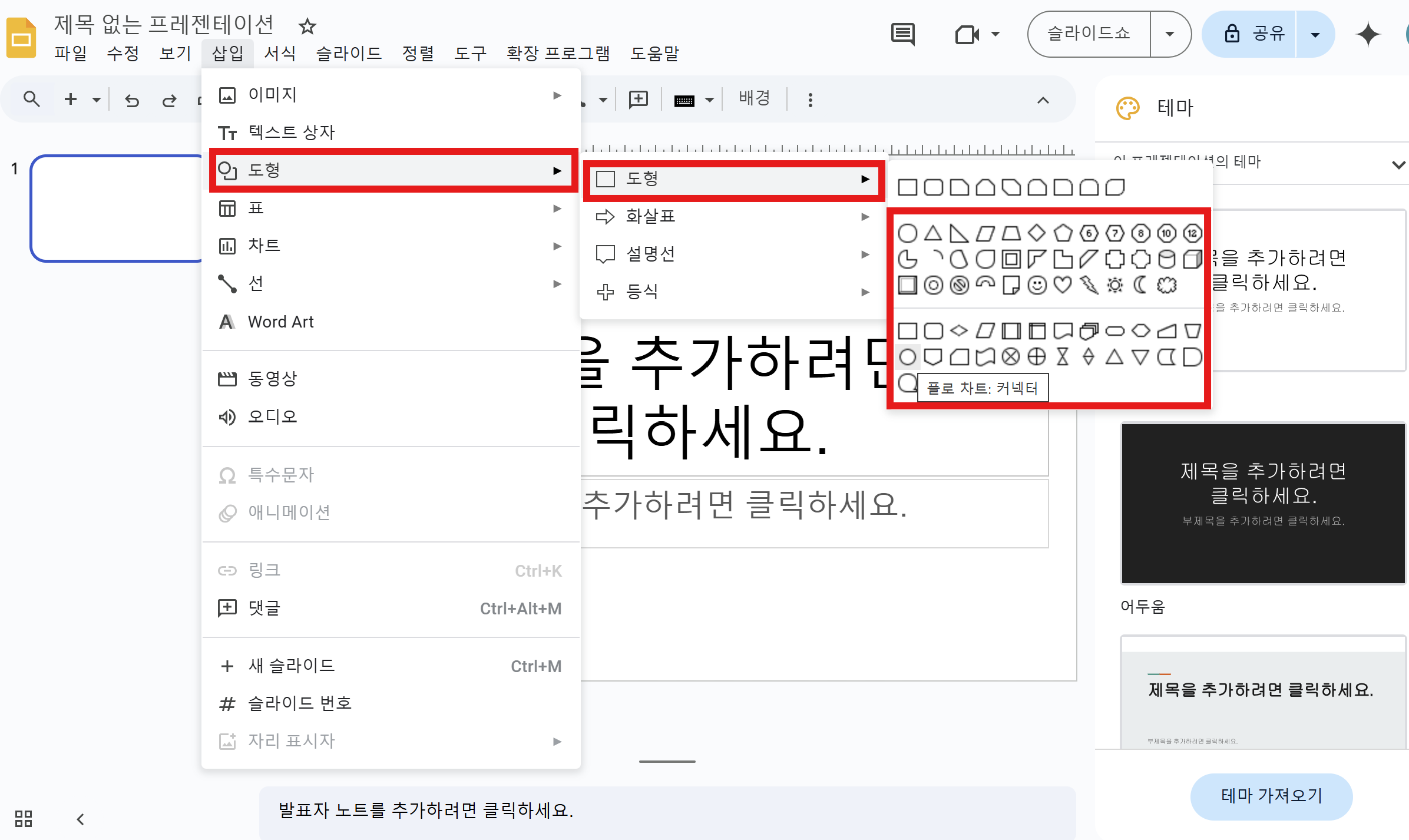
Task: Pick the pentagon shape
Action: point(1063,233)
